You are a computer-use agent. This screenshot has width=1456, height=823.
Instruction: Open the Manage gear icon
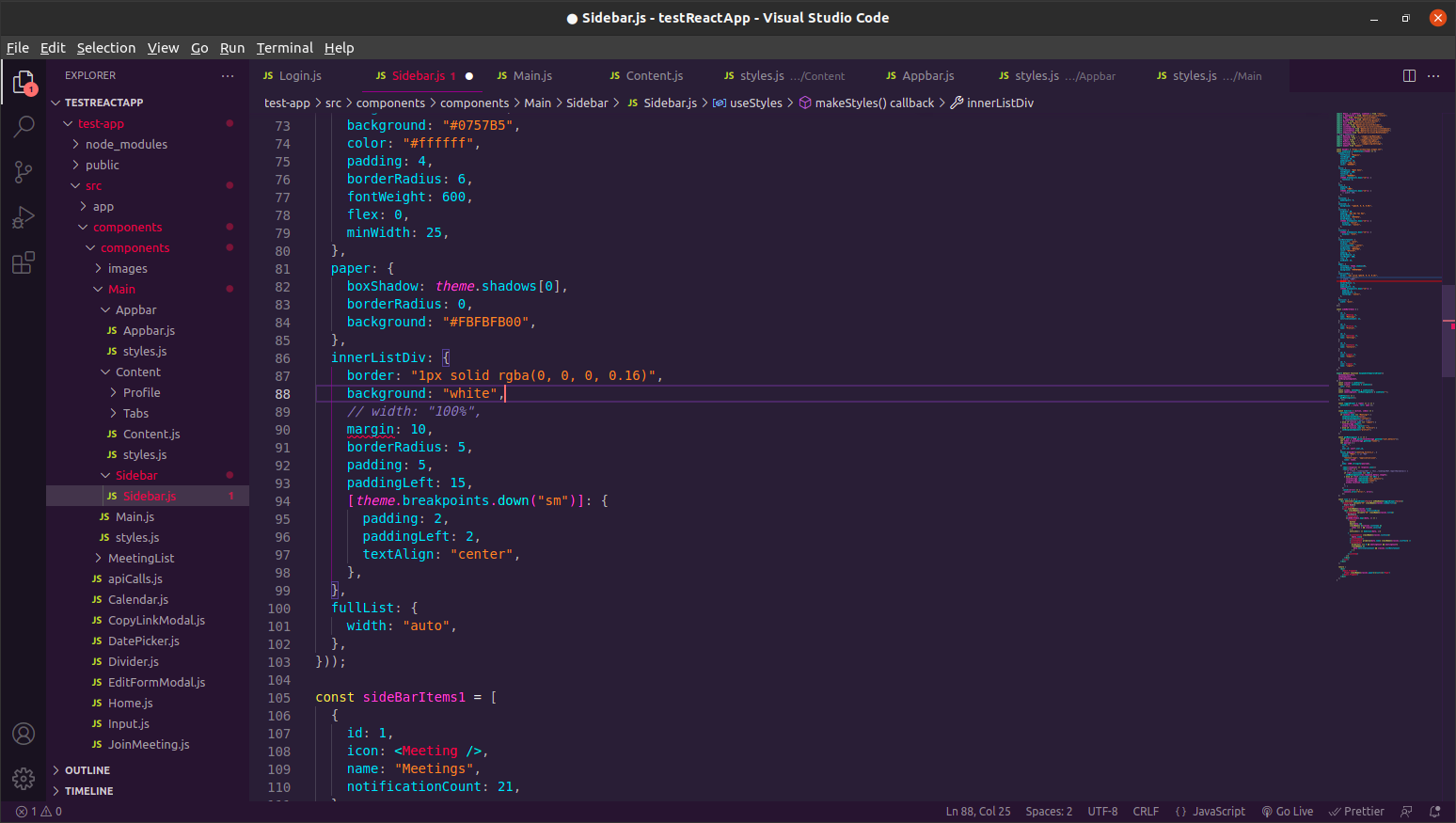[24, 778]
